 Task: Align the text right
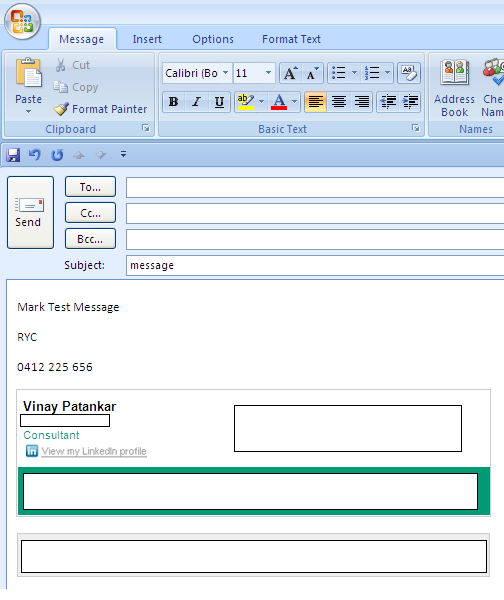click(x=362, y=102)
